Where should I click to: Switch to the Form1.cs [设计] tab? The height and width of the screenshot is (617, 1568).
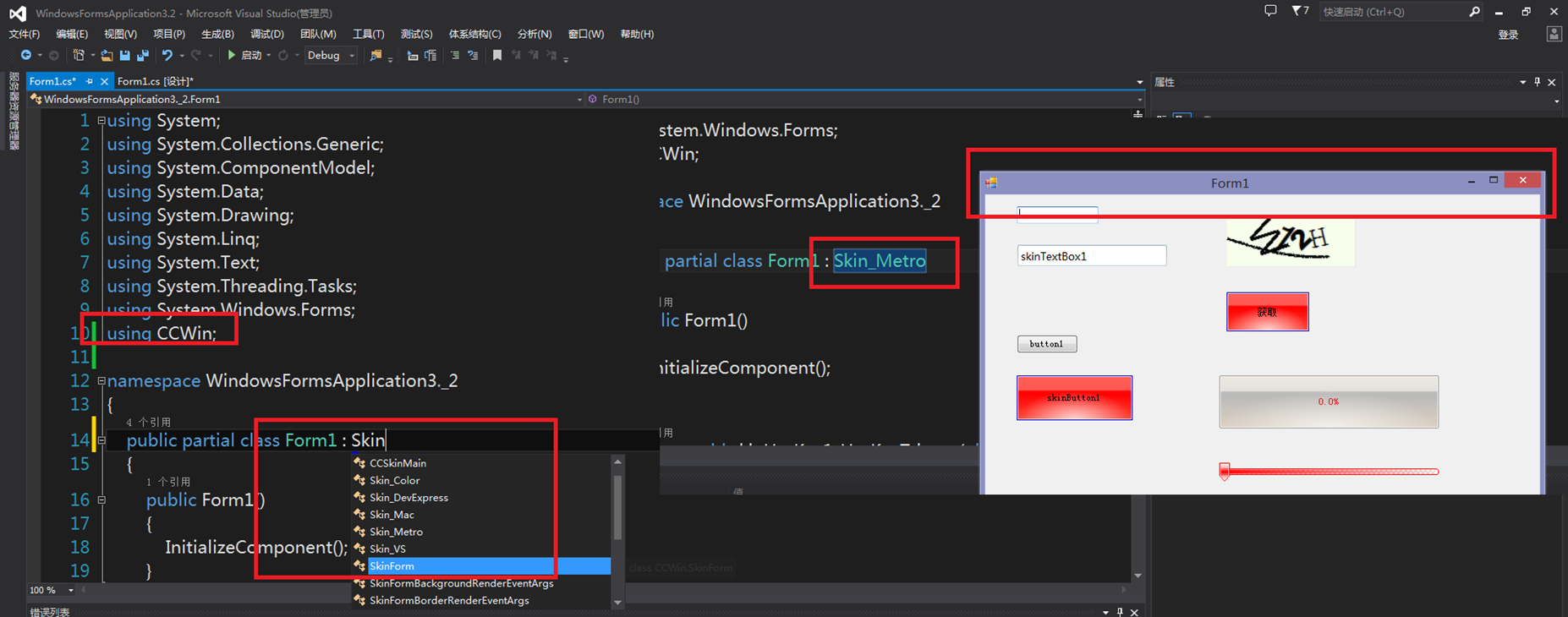[x=156, y=81]
